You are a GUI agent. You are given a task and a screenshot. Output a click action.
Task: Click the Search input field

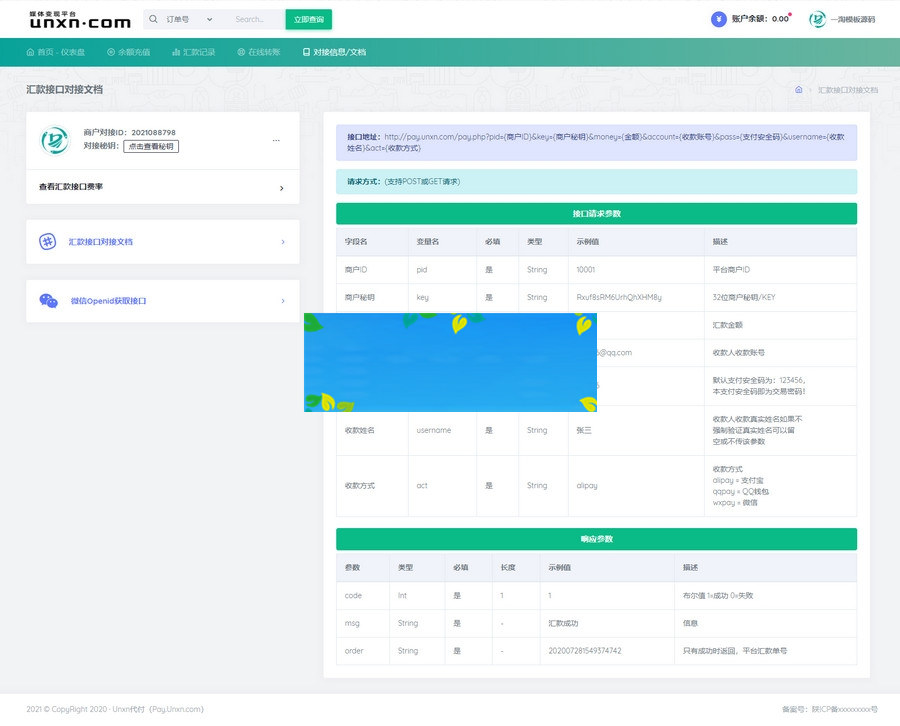pos(255,19)
